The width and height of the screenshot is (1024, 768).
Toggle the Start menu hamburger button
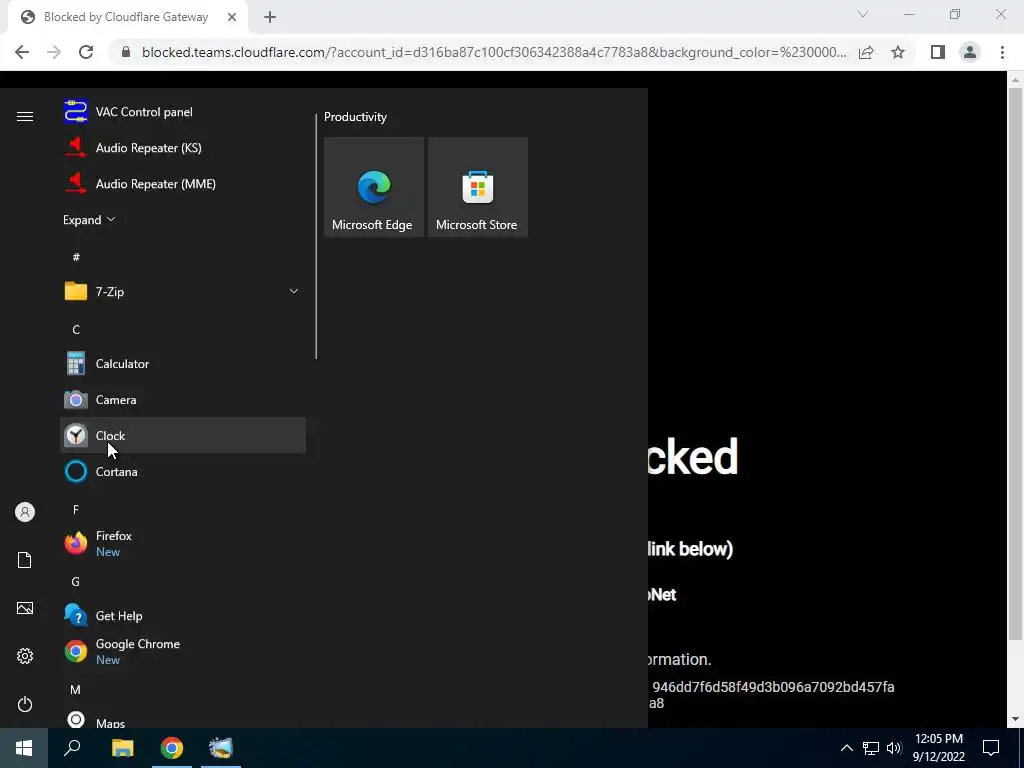25,116
